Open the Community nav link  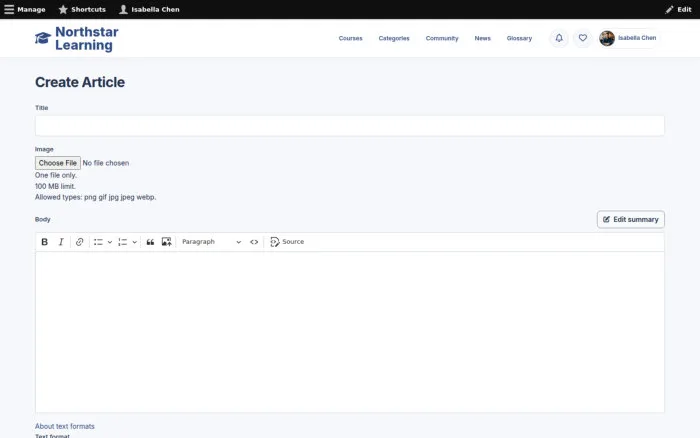442,38
